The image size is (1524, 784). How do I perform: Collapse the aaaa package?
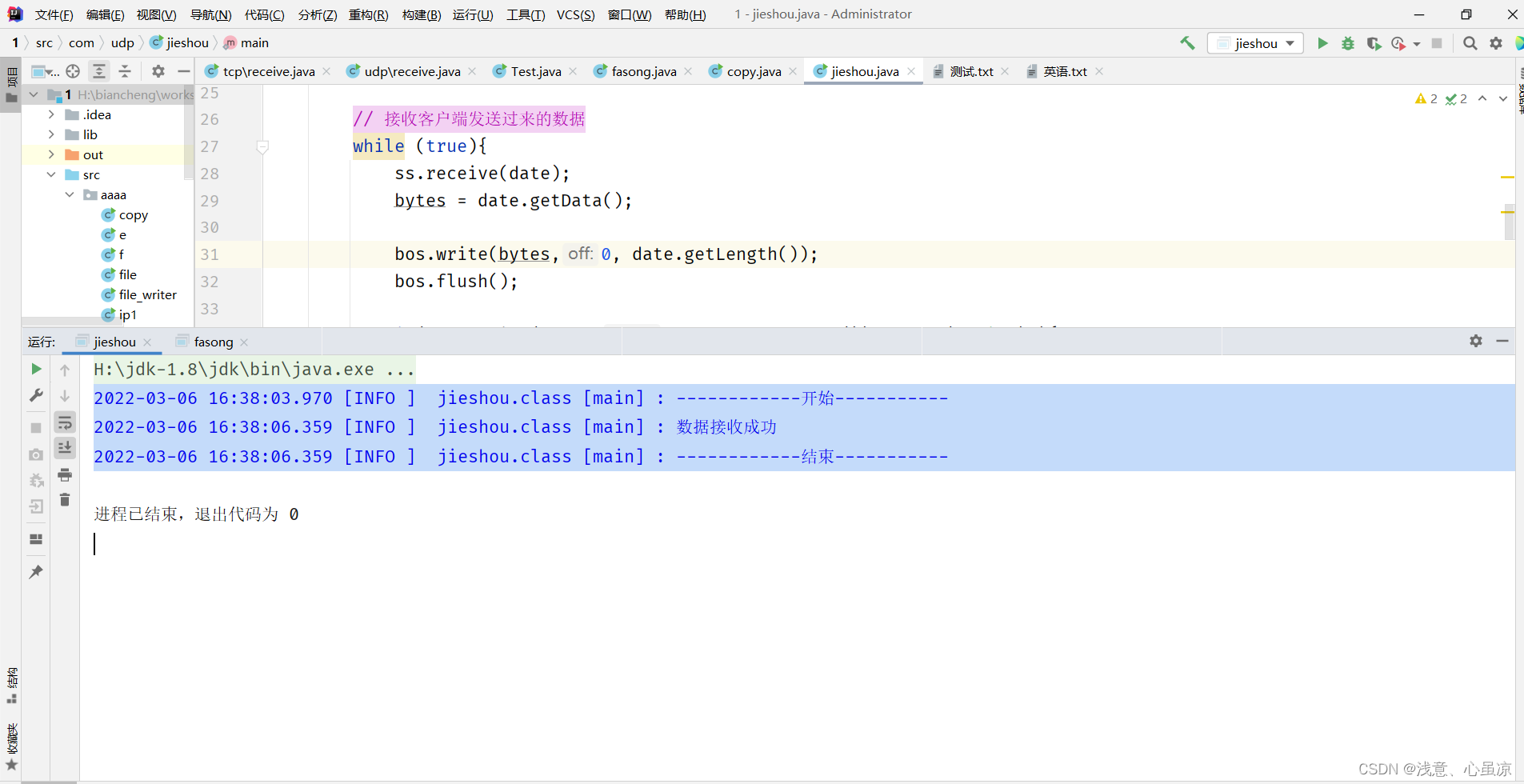(x=70, y=194)
